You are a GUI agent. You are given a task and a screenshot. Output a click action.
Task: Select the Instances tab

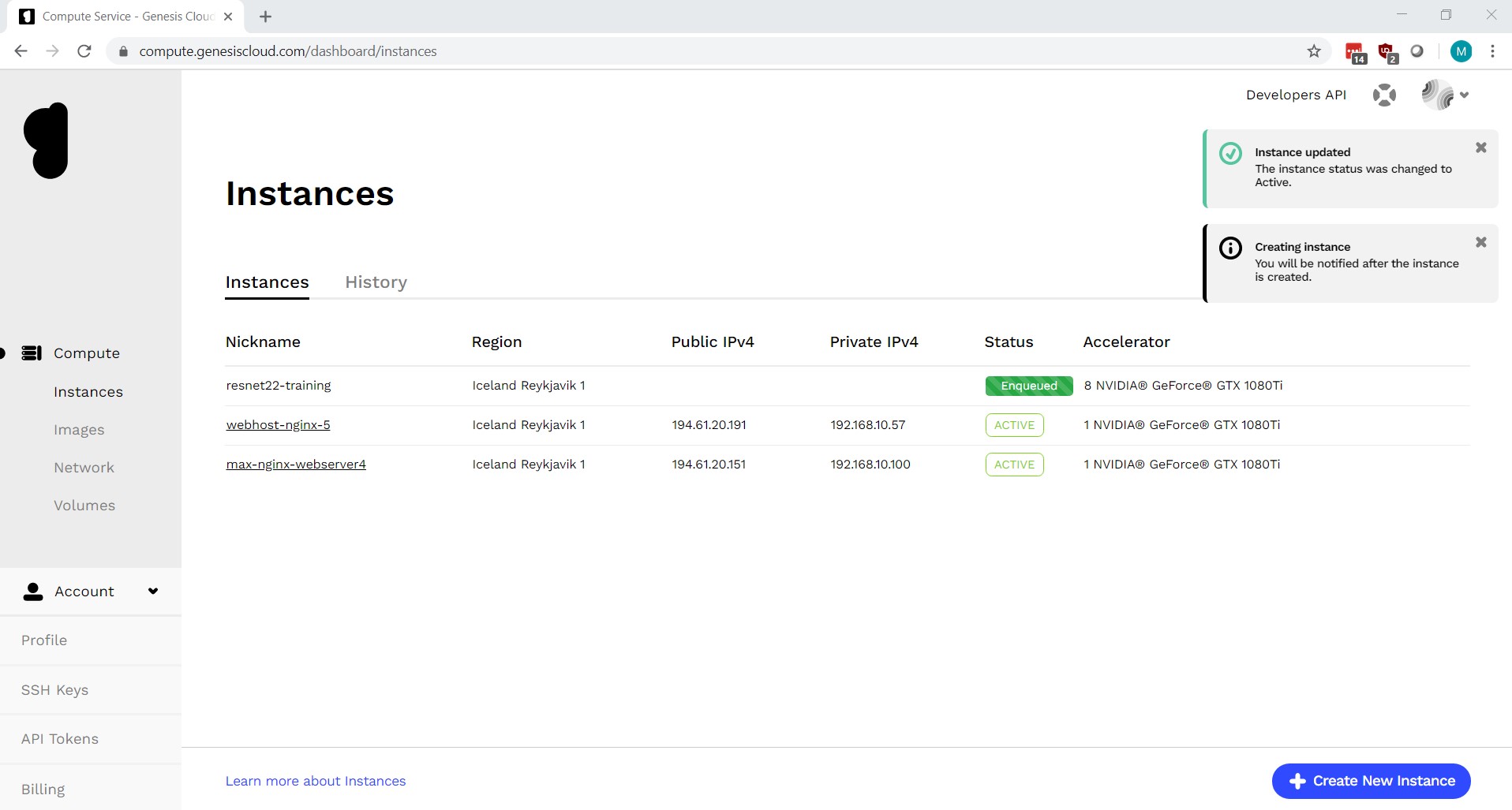tap(267, 282)
